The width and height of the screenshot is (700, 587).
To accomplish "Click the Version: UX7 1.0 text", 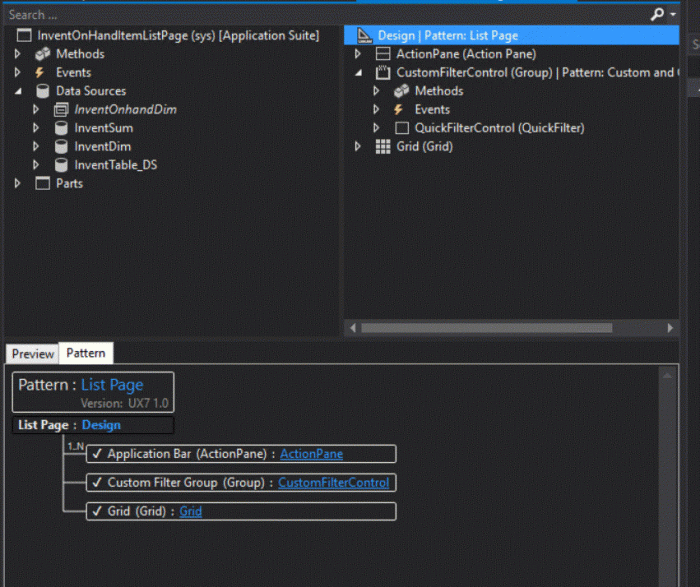I will pyautogui.click(x=125, y=404).
